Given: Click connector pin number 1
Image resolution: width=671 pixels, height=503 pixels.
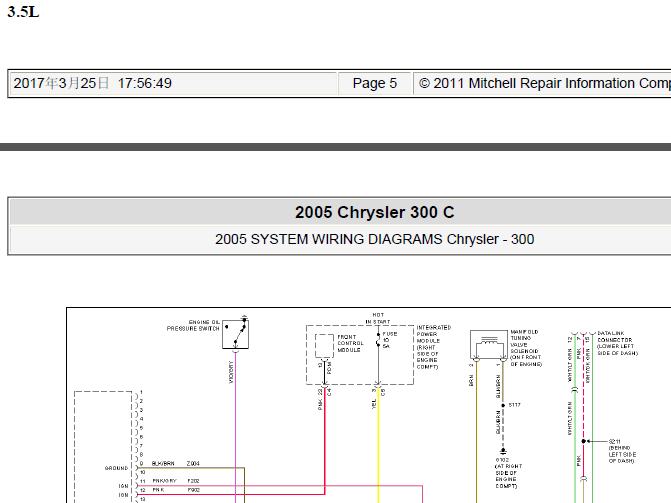Looking at the screenshot, I should pyautogui.click(x=141, y=392).
